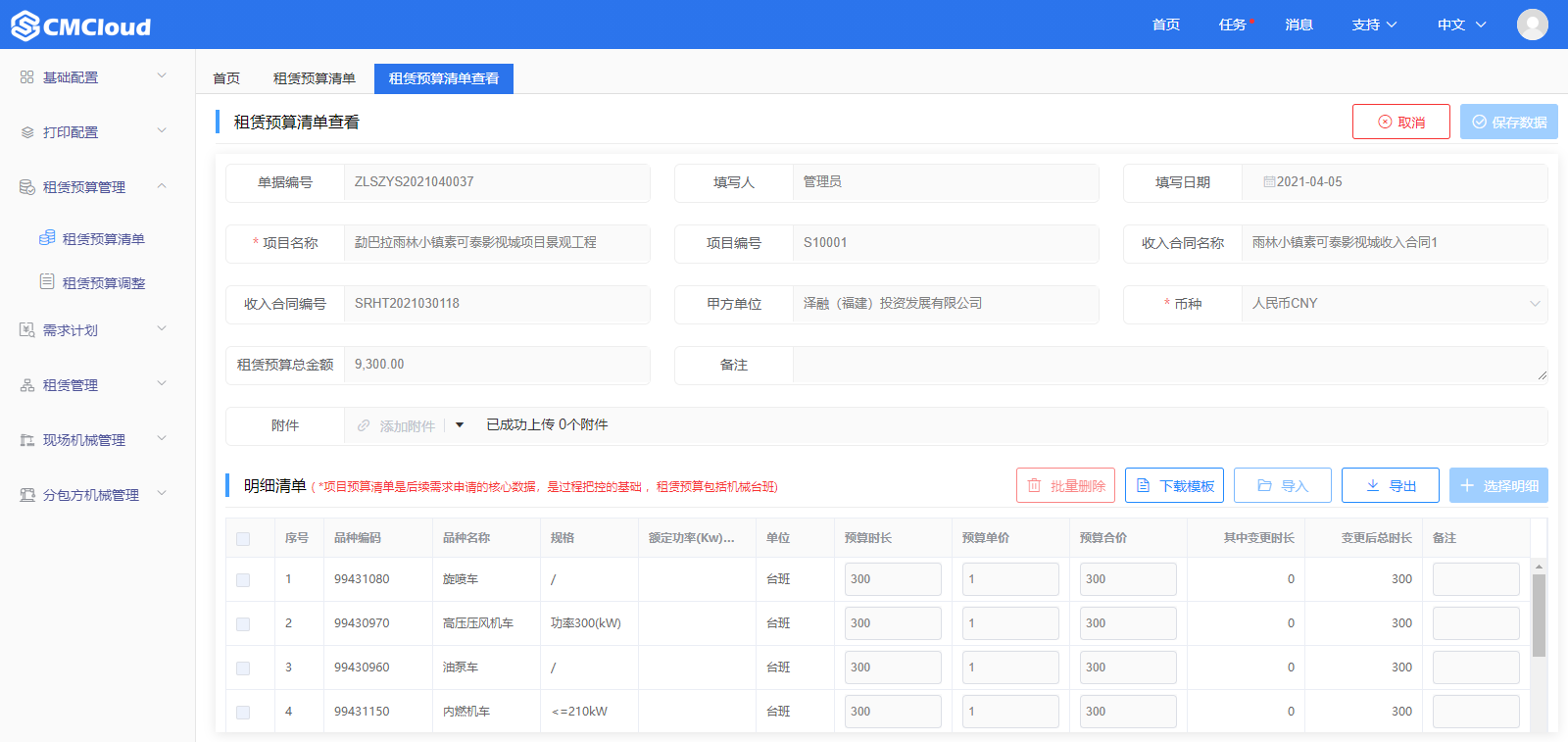The width and height of the screenshot is (1568, 742).
Task: Click the trash icon on 批量删除
Action: point(1034,485)
